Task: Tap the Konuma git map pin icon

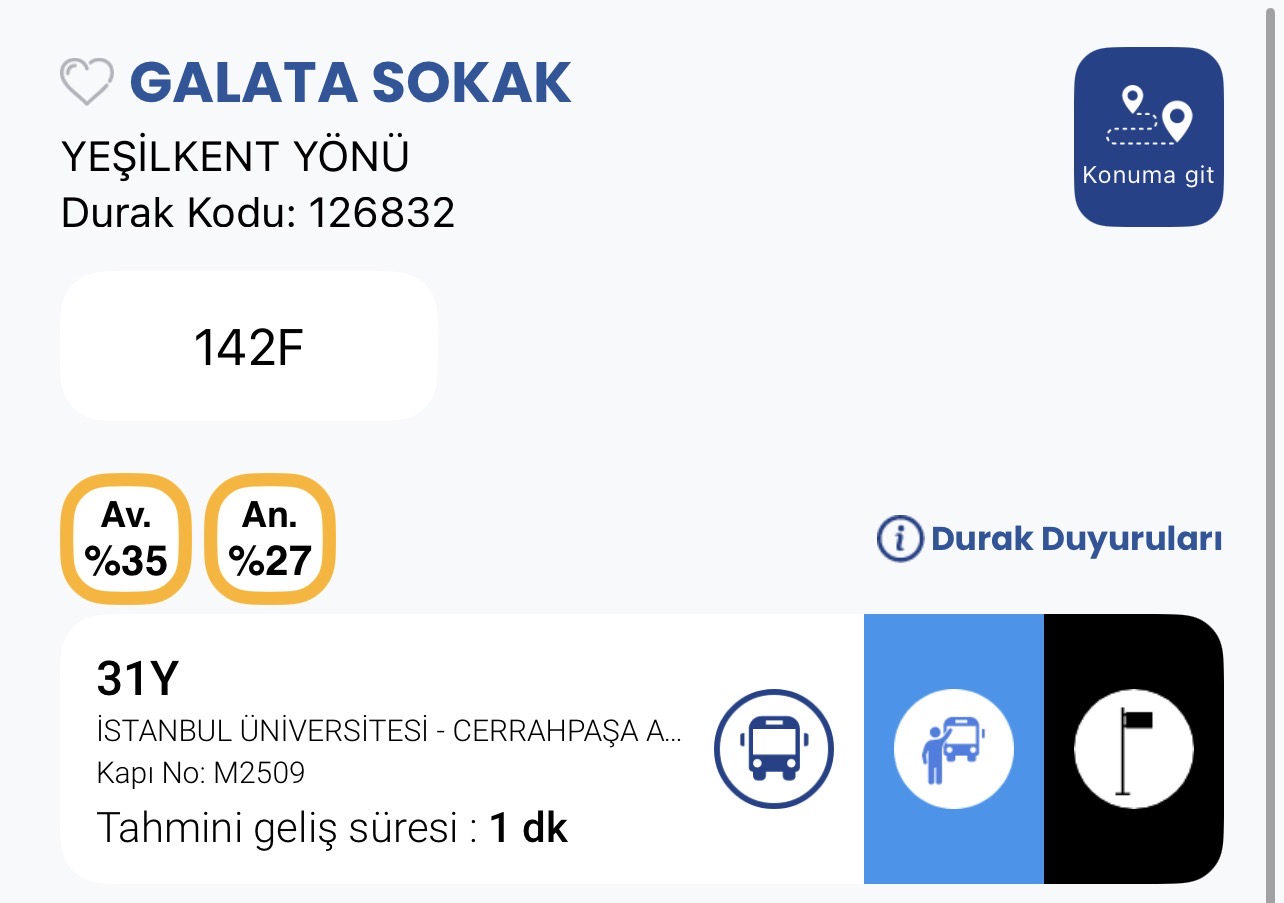Action: [1149, 117]
